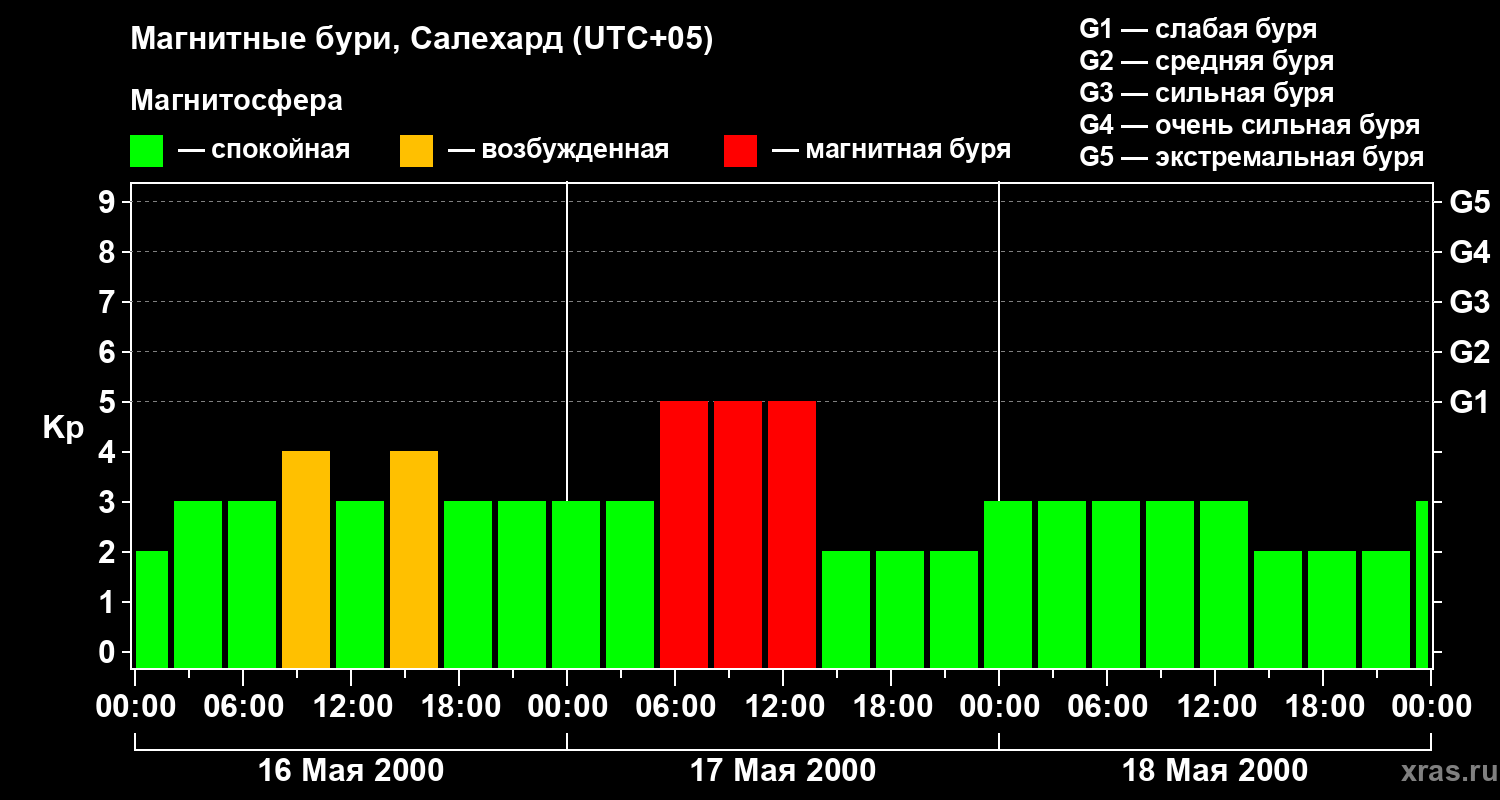Click the '18:00' tick label under 18 May

[x=1323, y=706]
